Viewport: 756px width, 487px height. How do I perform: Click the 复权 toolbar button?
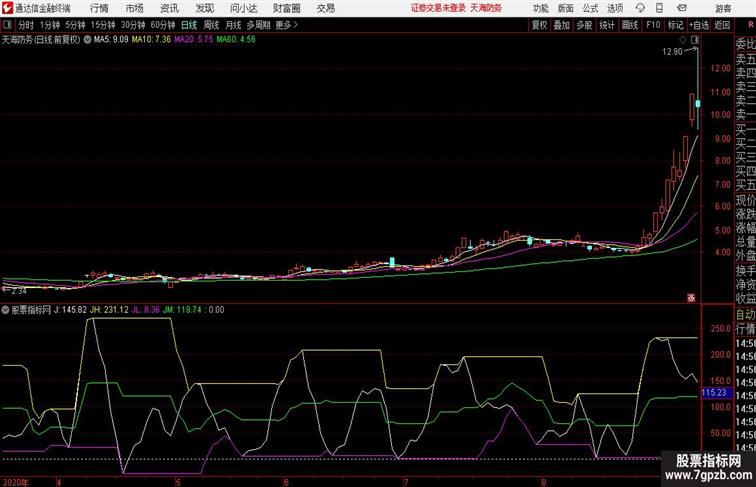pos(539,25)
